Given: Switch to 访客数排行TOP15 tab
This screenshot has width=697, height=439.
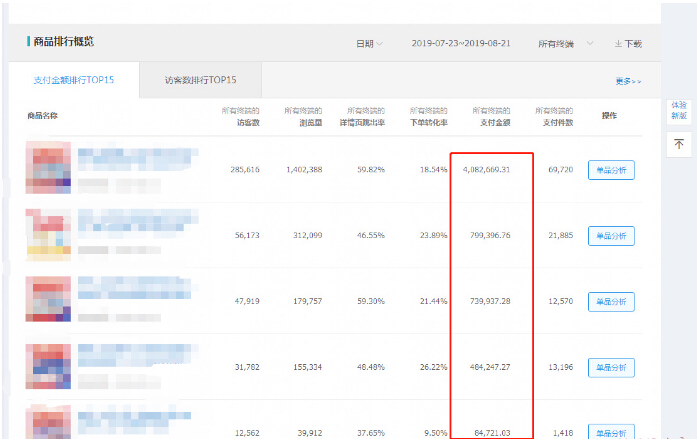Looking at the screenshot, I should (200, 80).
